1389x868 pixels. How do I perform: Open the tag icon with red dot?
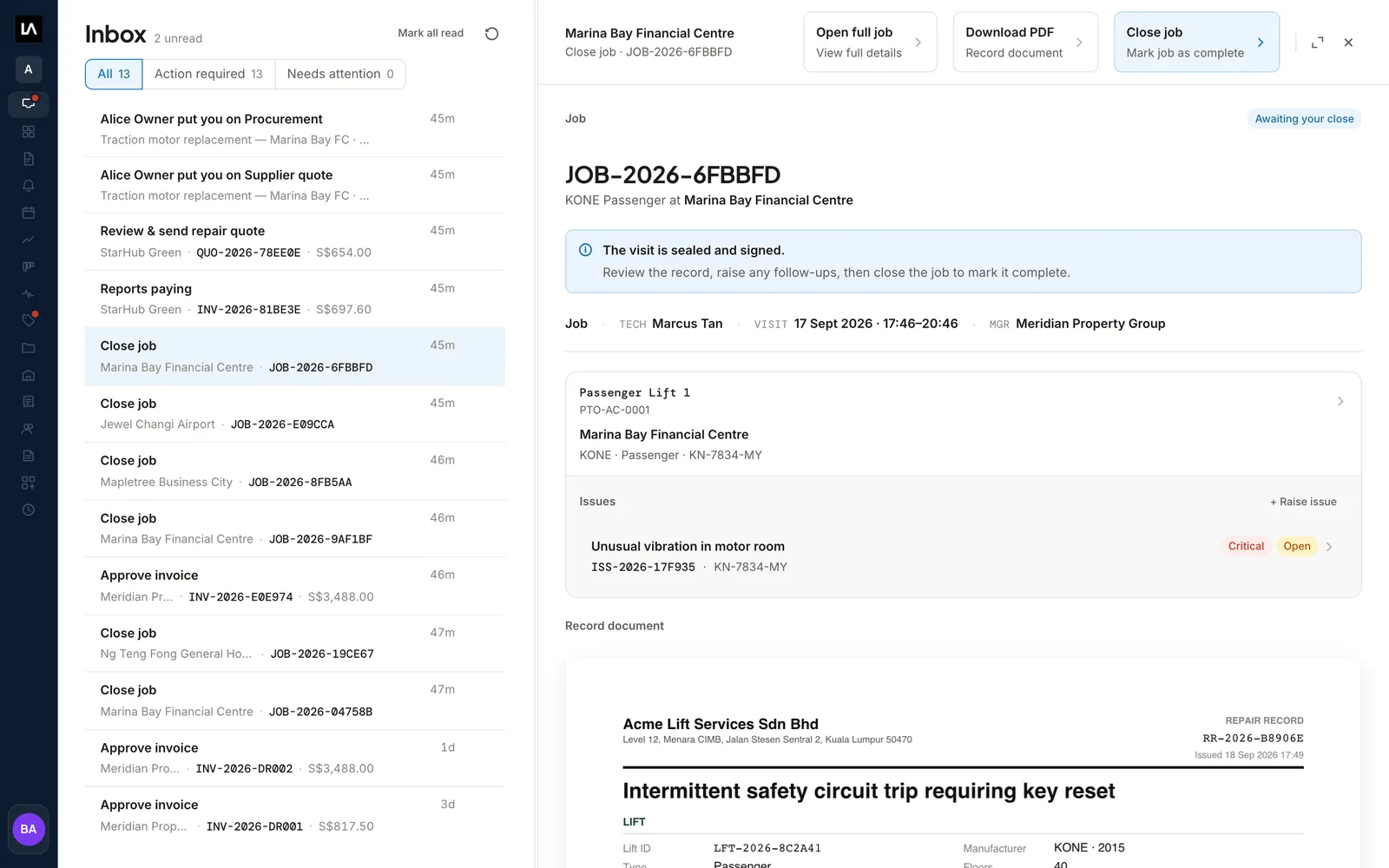tap(29, 320)
